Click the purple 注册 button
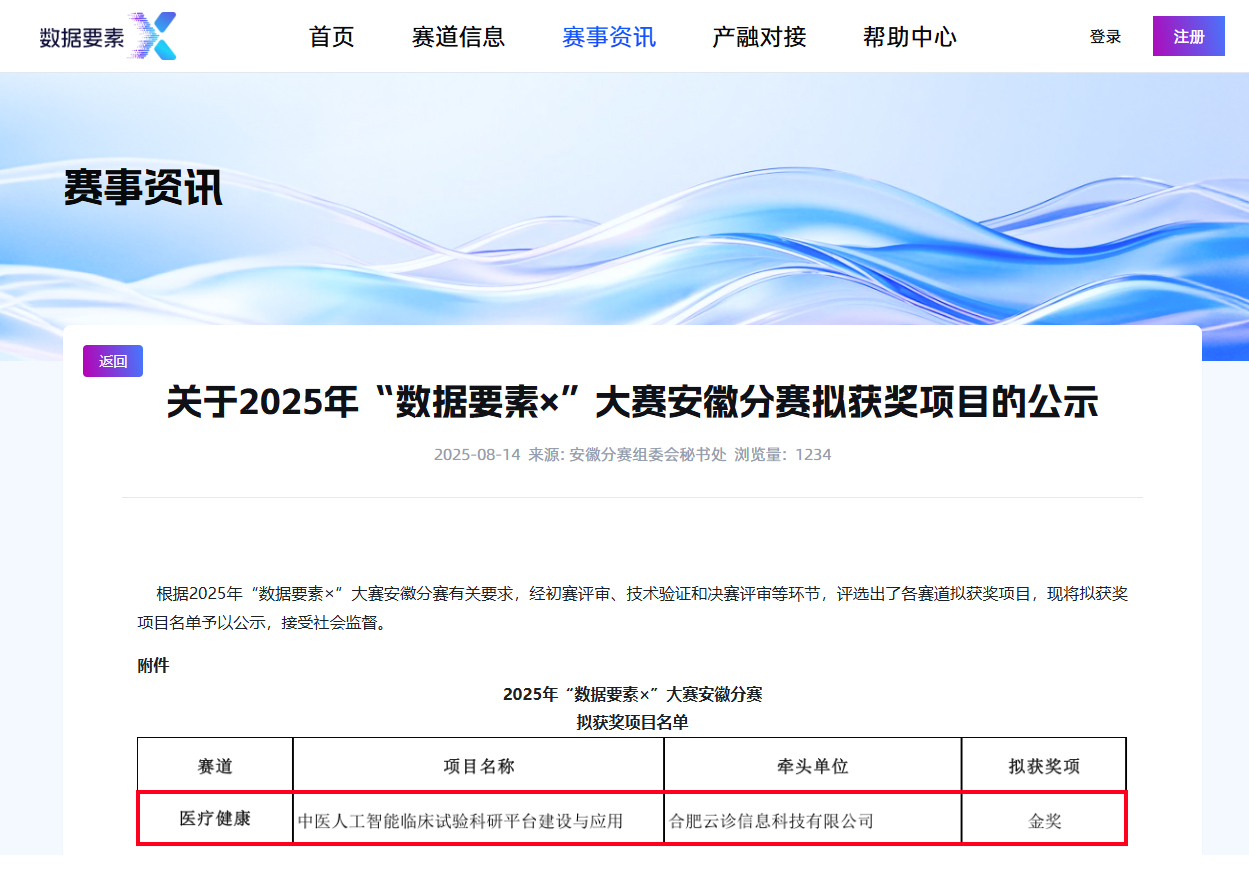The image size is (1249, 875). click(x=1189, y=36)
